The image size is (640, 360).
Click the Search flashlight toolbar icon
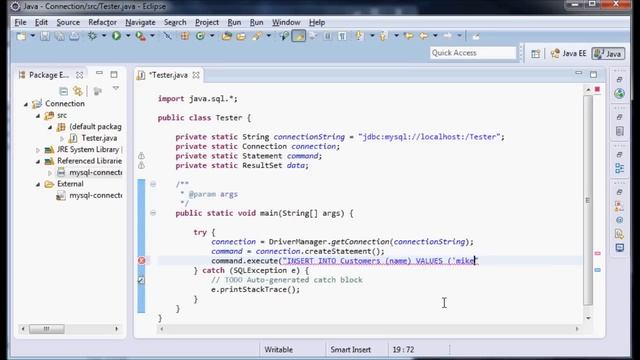pyautogui.click(x=257, y=36)
